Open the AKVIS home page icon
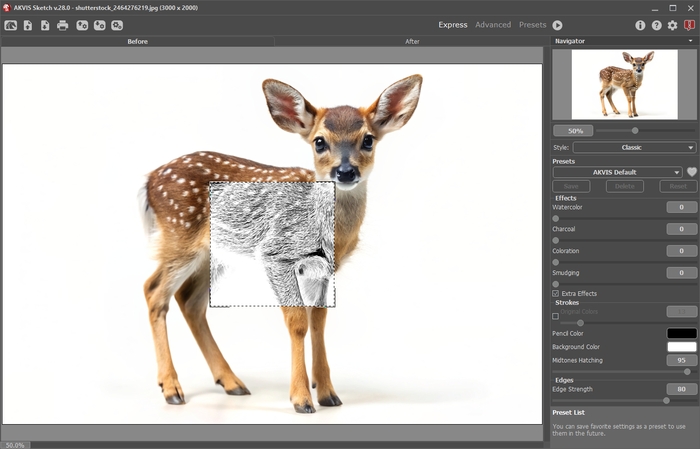 tap(11, 25)
